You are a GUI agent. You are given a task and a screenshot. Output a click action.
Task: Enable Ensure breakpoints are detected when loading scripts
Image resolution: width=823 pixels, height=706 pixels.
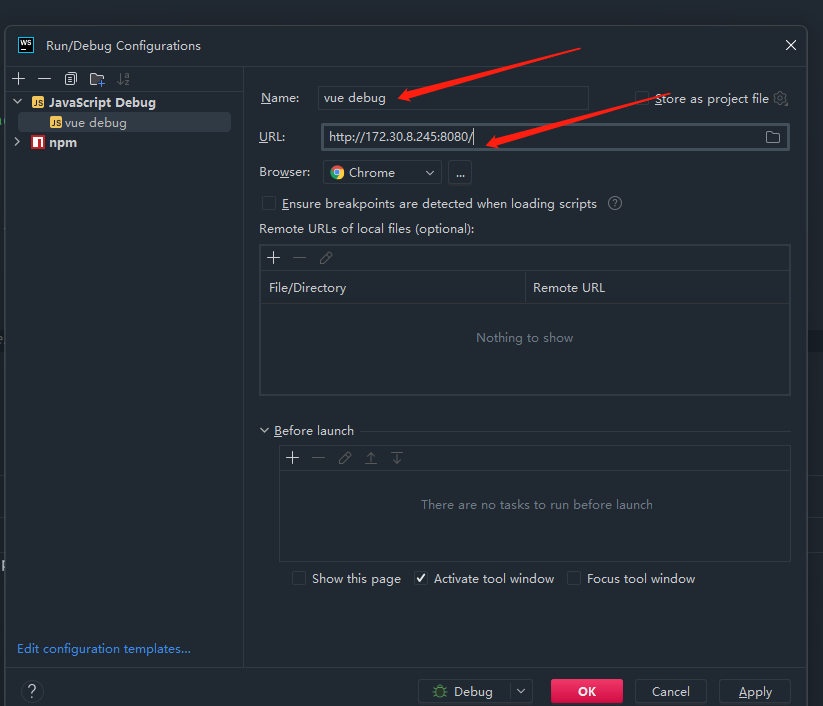[268, 203]
